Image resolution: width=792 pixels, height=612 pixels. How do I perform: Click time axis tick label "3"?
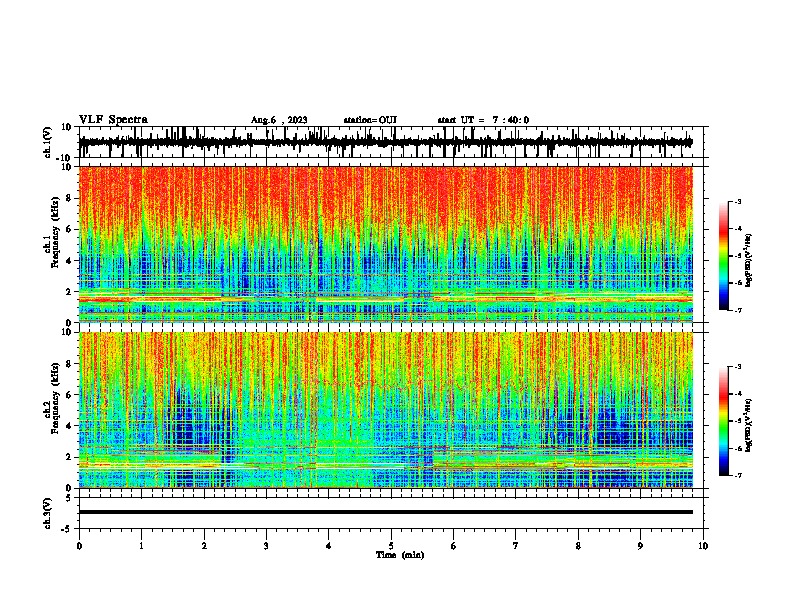[x=266, y=546]
